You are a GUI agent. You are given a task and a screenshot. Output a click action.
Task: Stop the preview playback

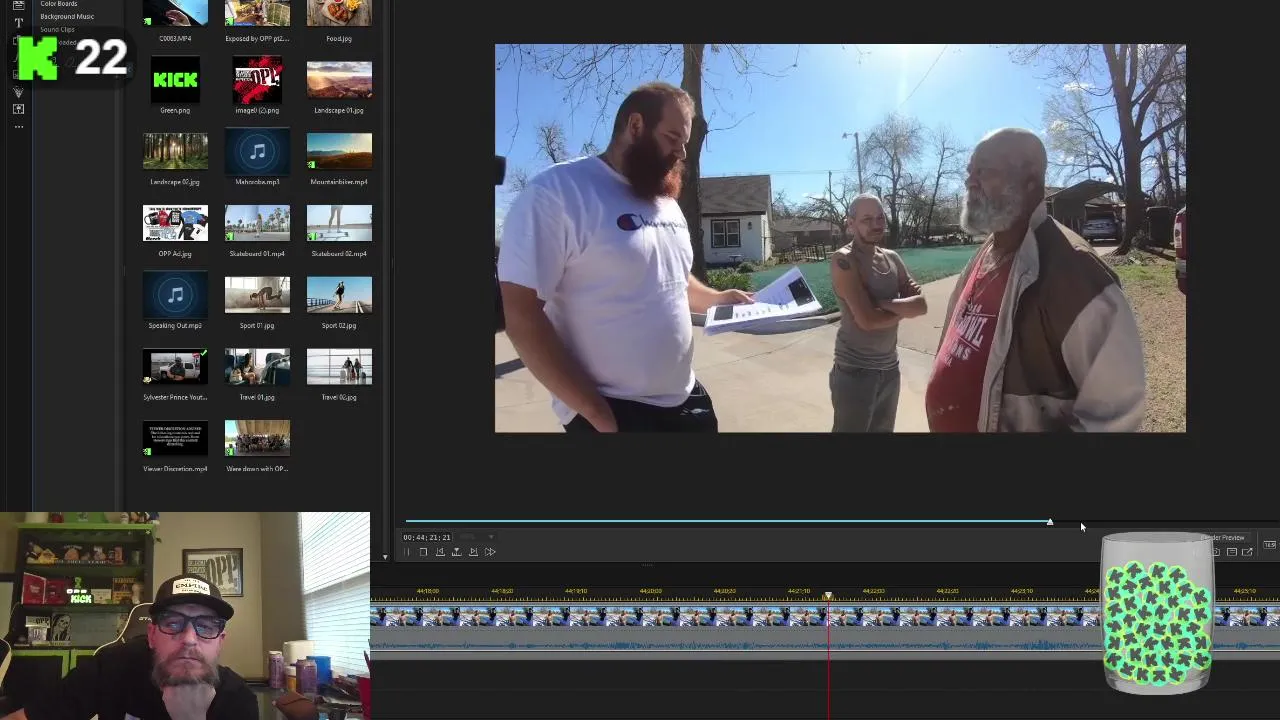[423, 552]
